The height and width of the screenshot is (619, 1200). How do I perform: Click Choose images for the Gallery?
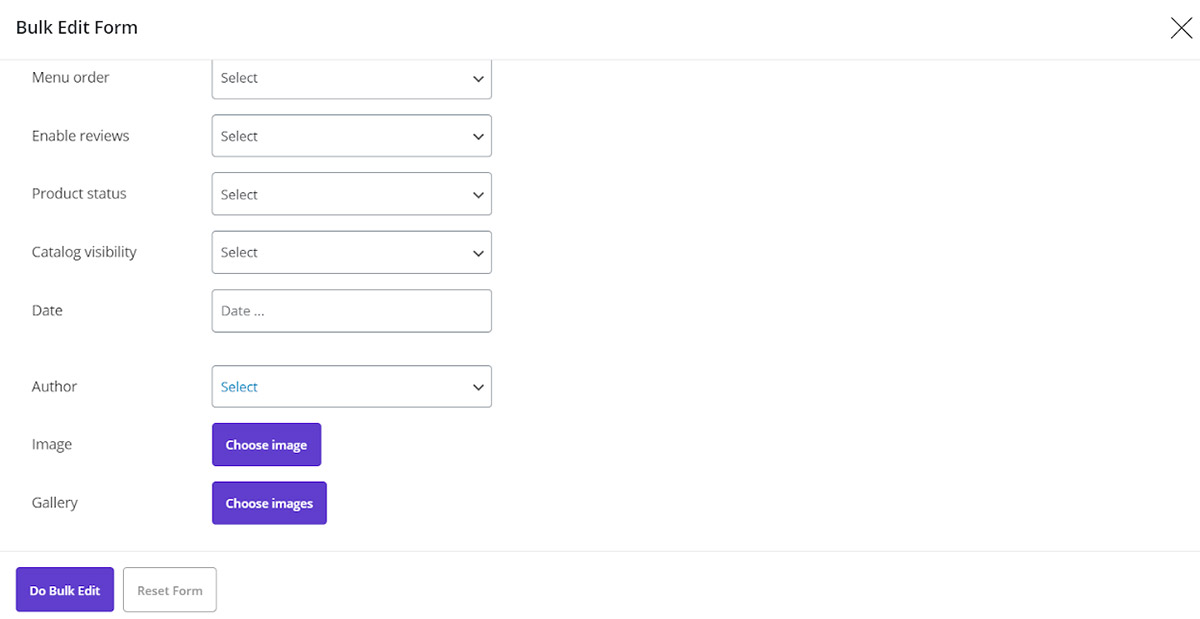(269, 503)
